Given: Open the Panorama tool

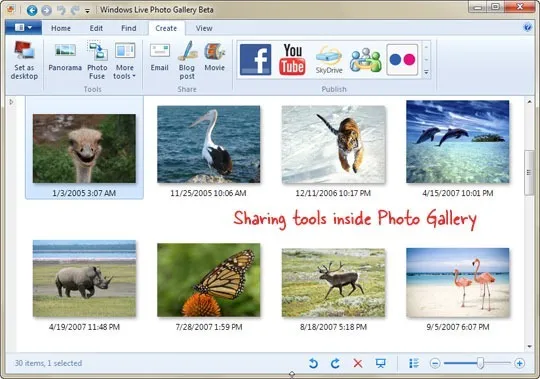Looking at the screenshot, I should pos(65,57).
